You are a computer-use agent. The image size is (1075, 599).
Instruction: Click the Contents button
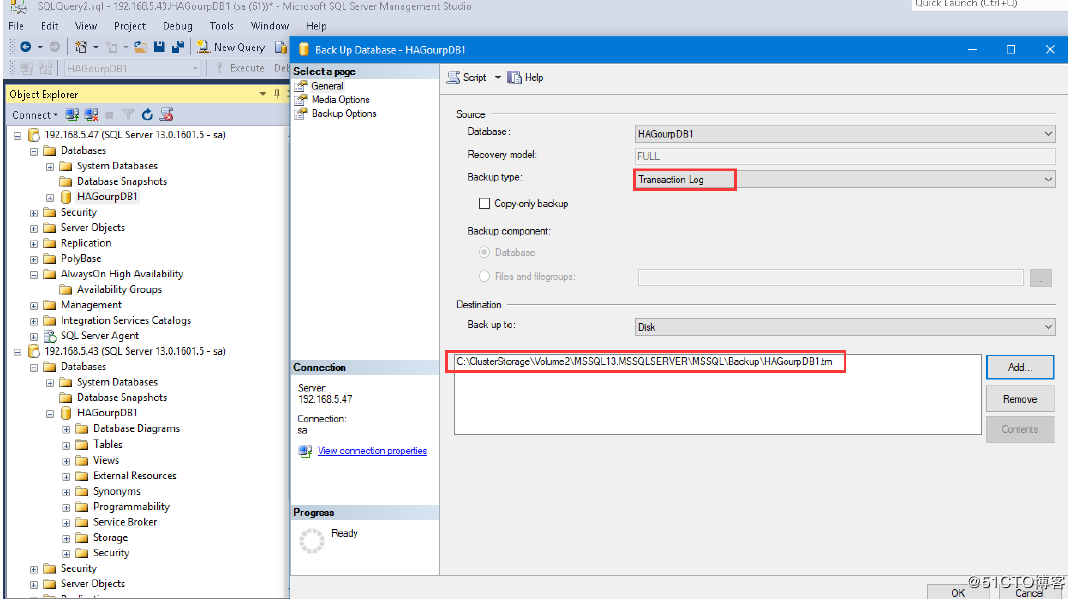point(1019,429)
